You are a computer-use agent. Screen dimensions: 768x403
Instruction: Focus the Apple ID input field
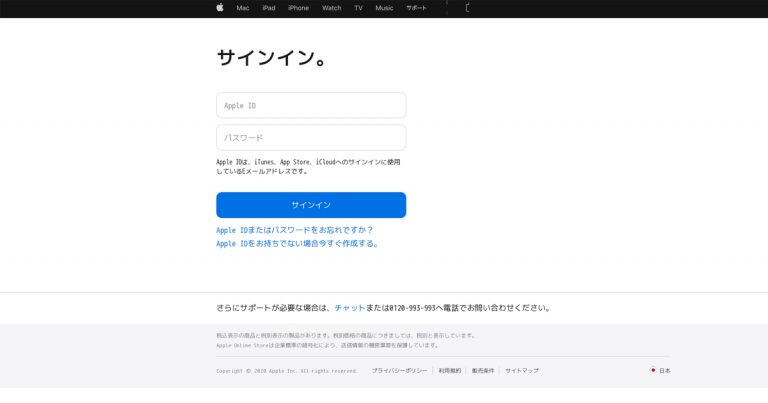tap(311, 105)
